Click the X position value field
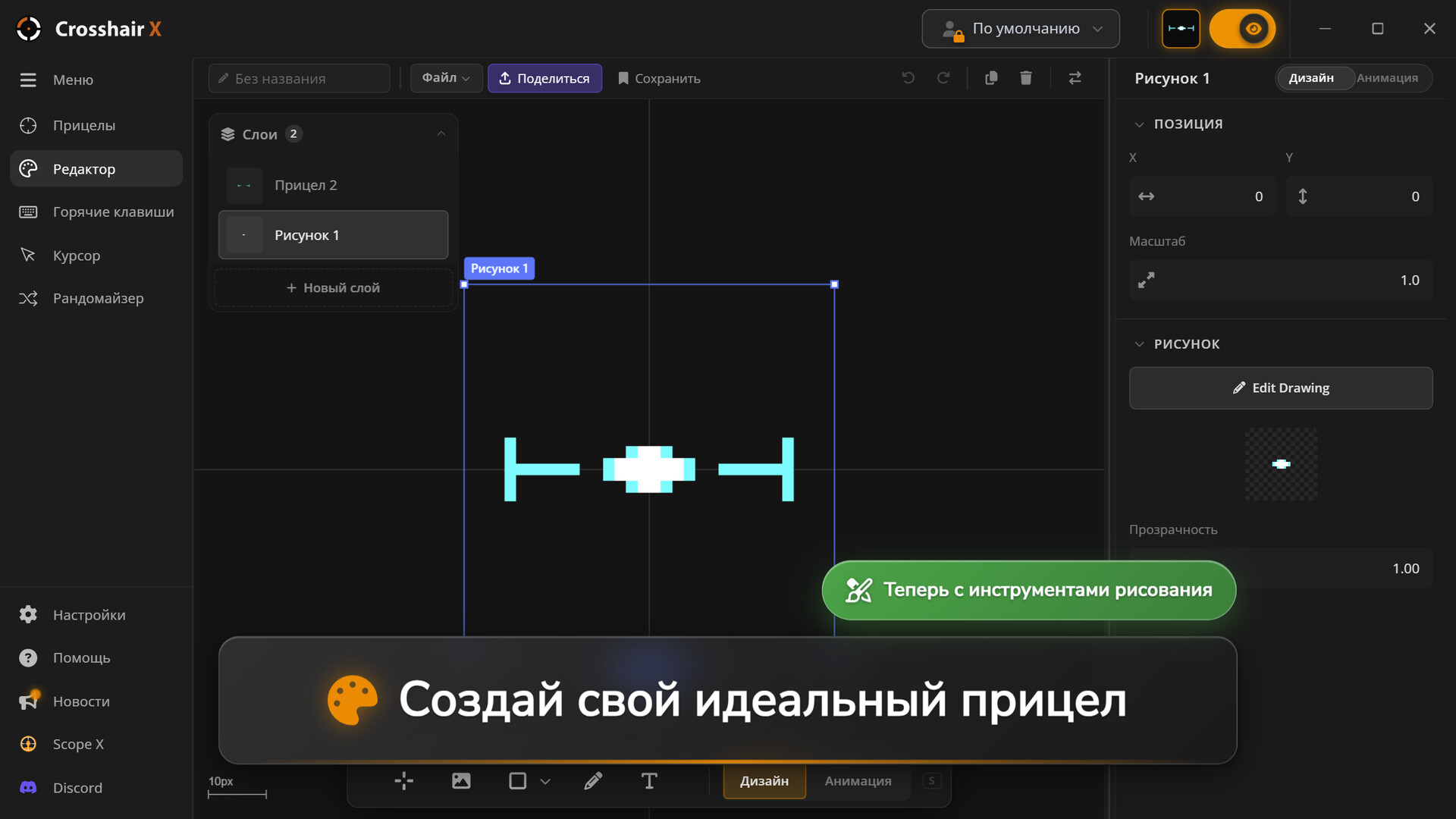This screenshot has width=1456, height=819. (x=1202, y=196)
